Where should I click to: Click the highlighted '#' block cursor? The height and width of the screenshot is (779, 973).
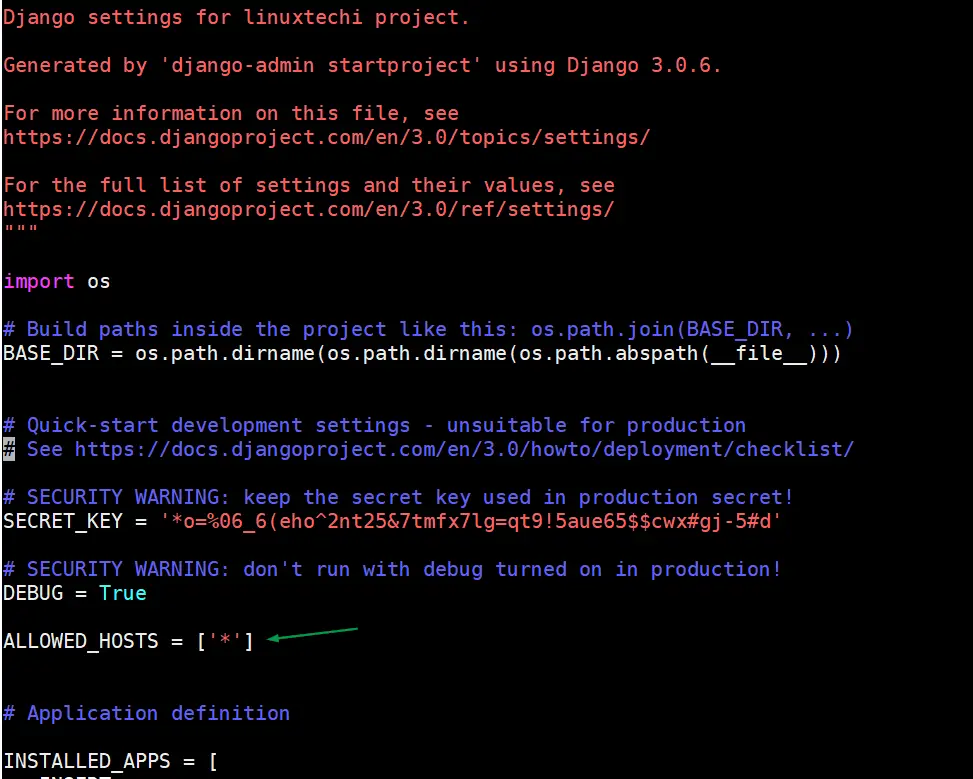point(7,449)
